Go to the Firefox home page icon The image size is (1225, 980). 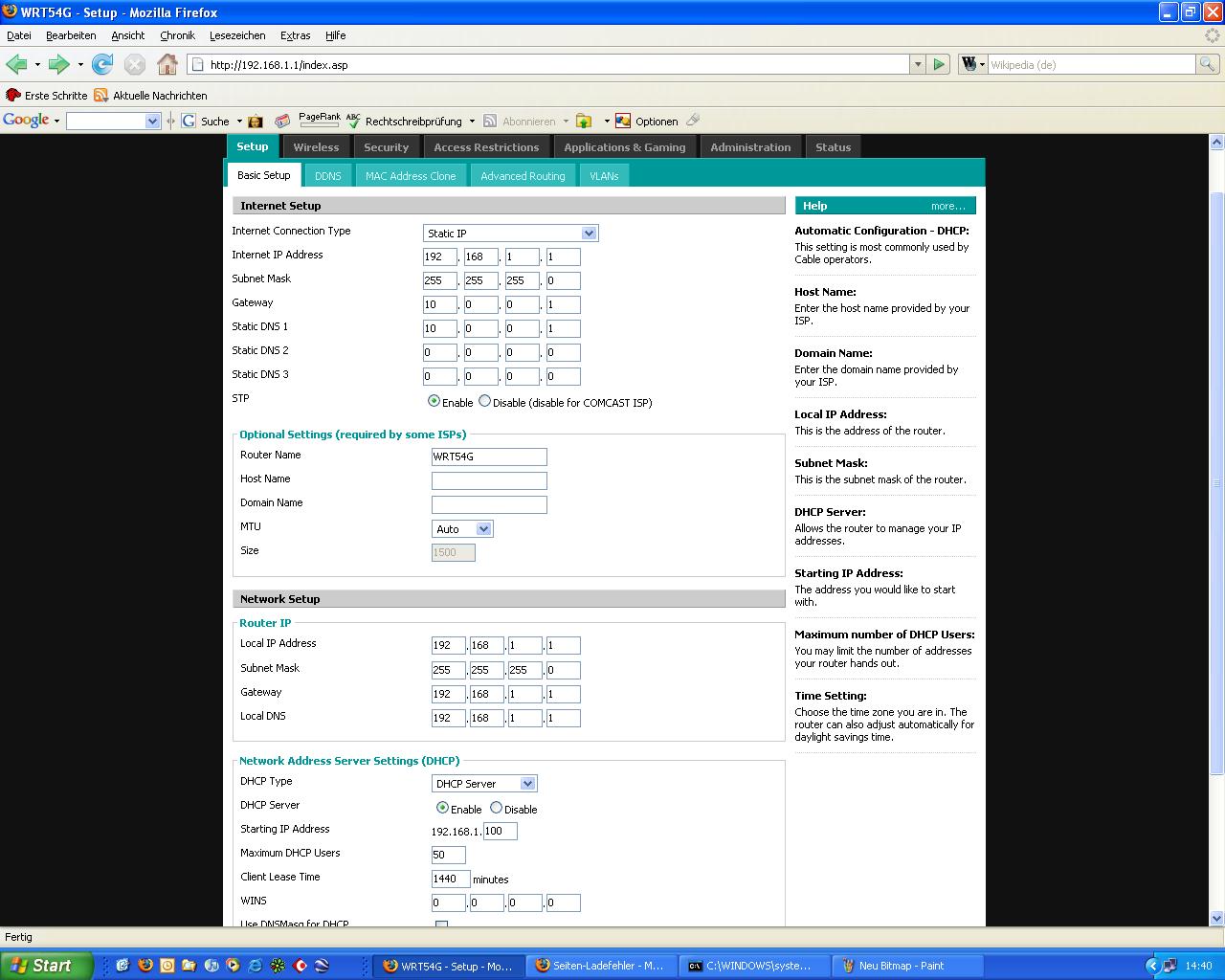(167, 64)
